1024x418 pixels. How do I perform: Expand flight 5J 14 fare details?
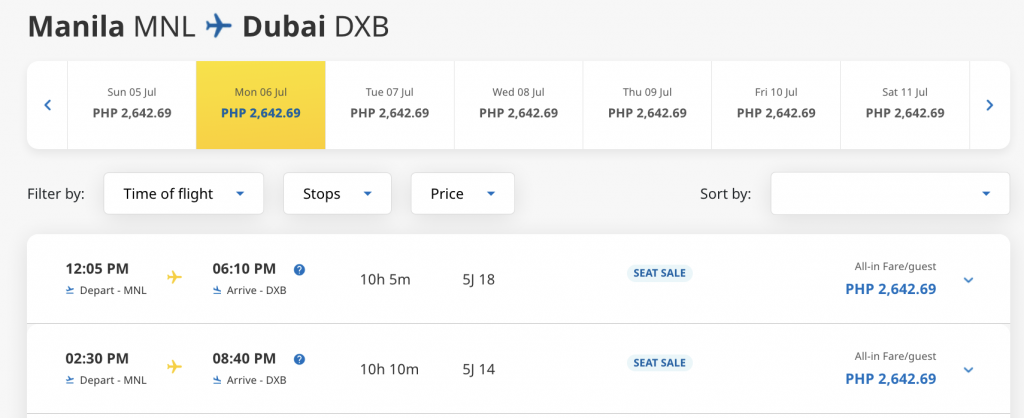click(x=968, y=370)
